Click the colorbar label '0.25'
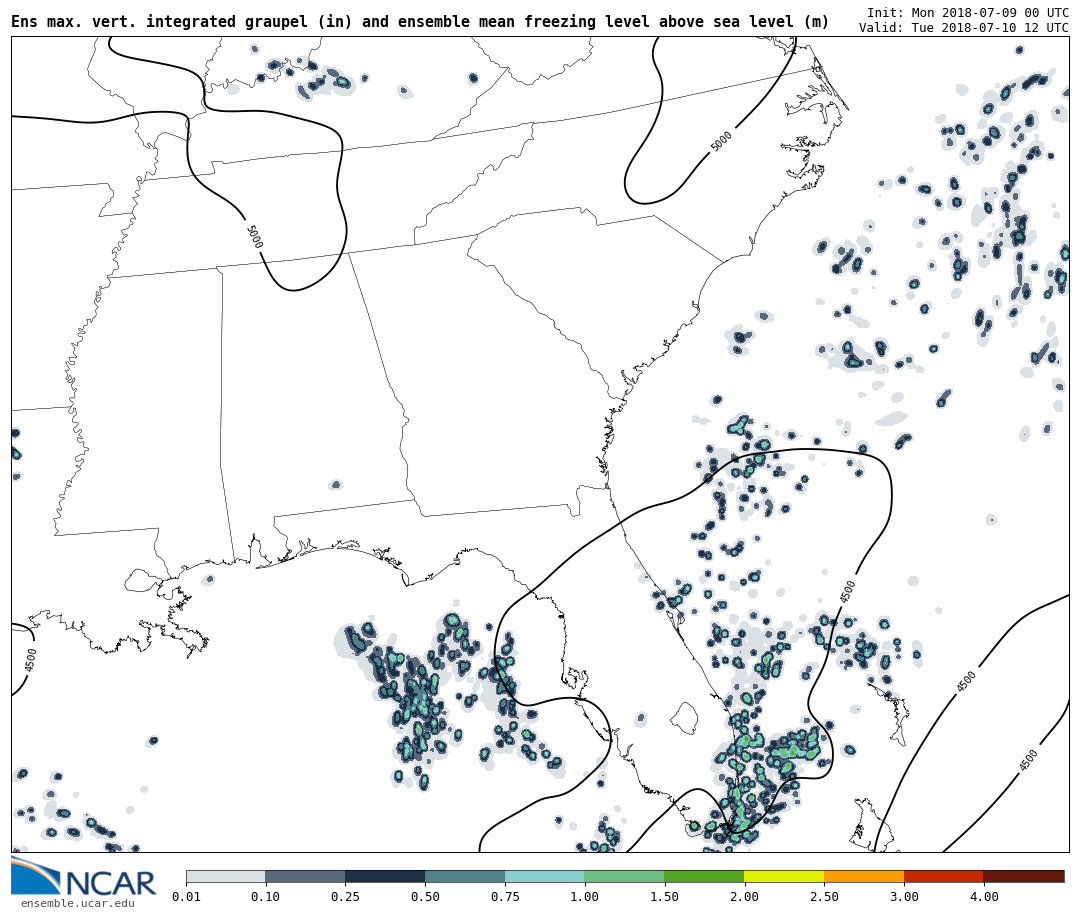The width and height of the screenshot is (1080, 915). click(345, 896)
